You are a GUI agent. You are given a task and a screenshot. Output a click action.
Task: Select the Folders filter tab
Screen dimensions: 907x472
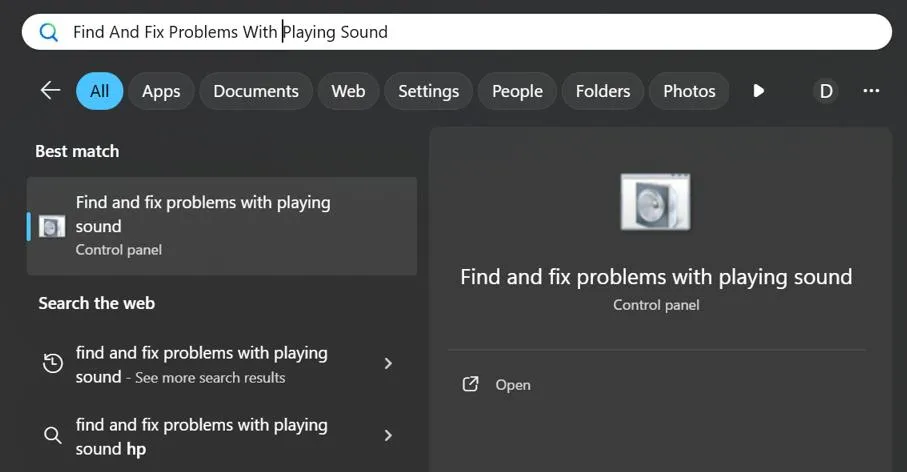point(603,91)
